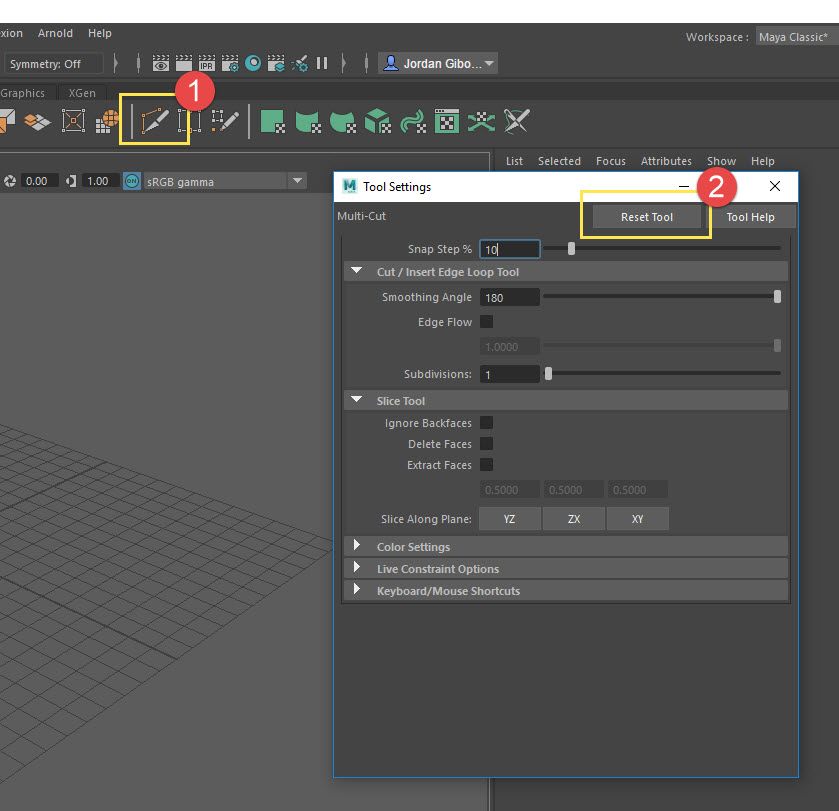Screen dimensions: 839x811
Task: Check the Delete Faces option
Action: 486,444
